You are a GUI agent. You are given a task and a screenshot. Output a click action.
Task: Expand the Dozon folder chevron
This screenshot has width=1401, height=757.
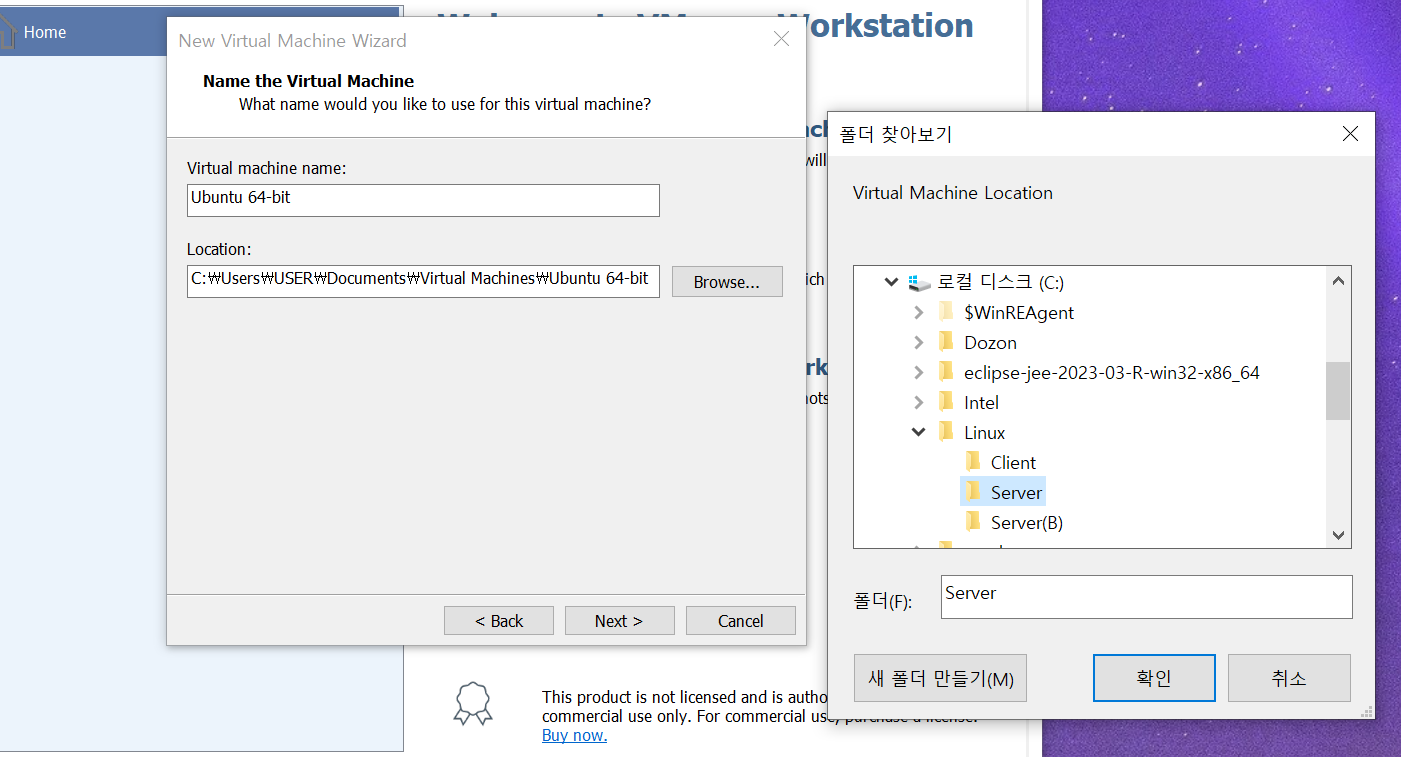point(918,342)
